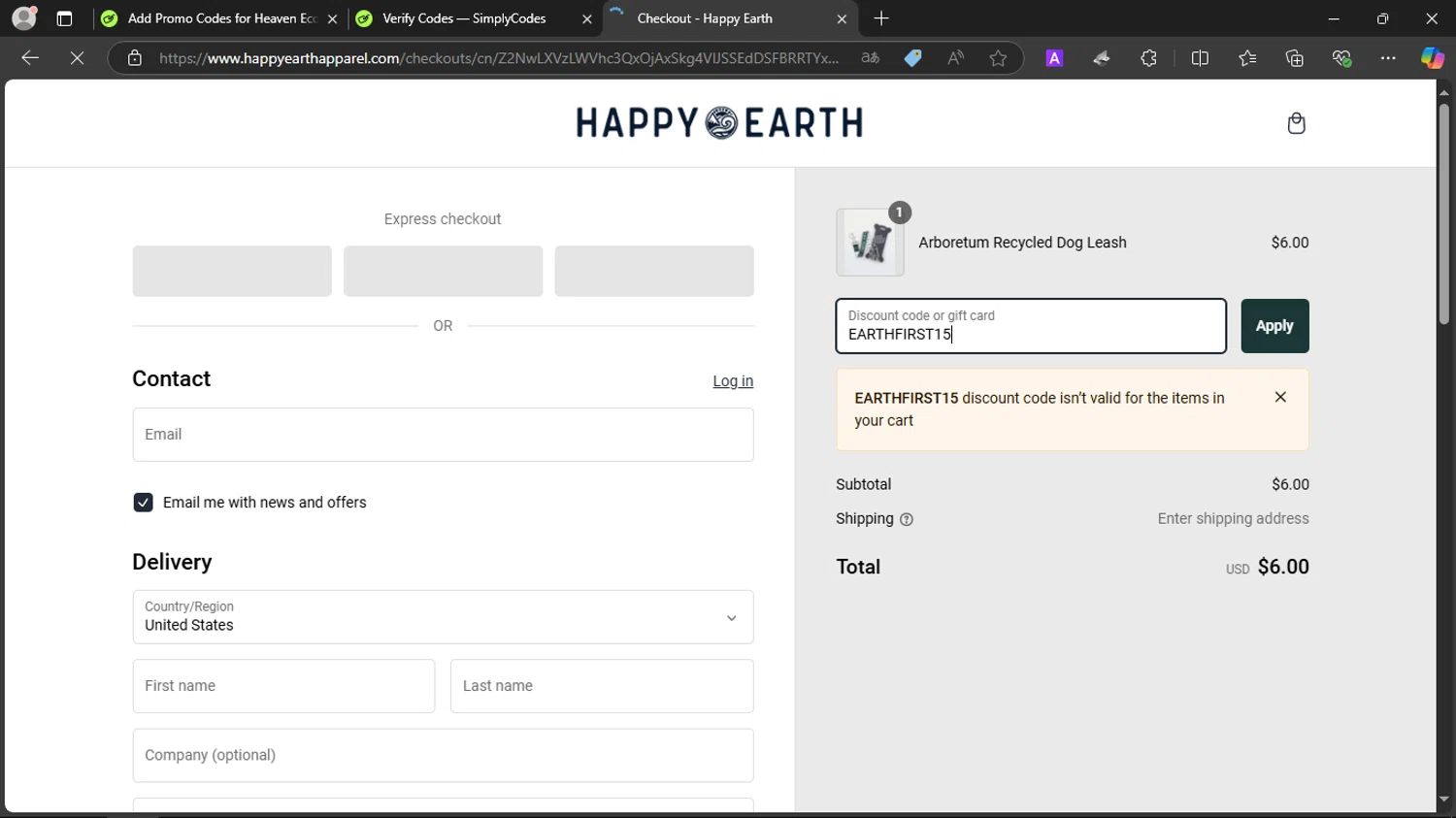Start Read aloud from the address bar
The image size is (1456, 818).
tap(956, 58)
